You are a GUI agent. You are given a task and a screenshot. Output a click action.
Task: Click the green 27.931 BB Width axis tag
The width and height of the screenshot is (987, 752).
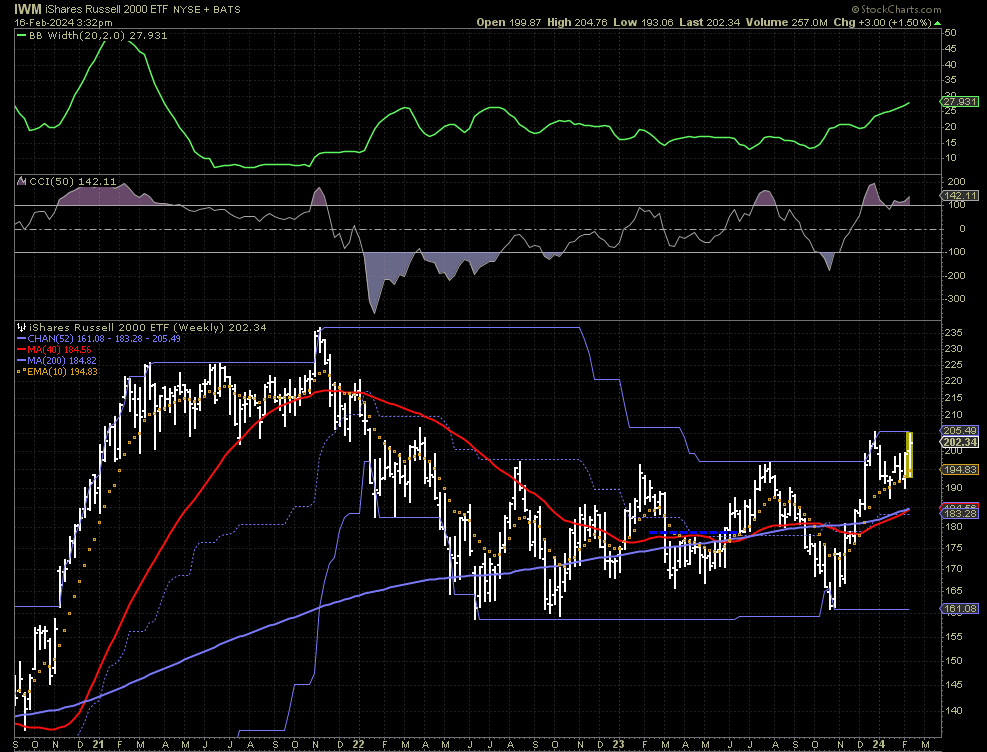[959, 101]
